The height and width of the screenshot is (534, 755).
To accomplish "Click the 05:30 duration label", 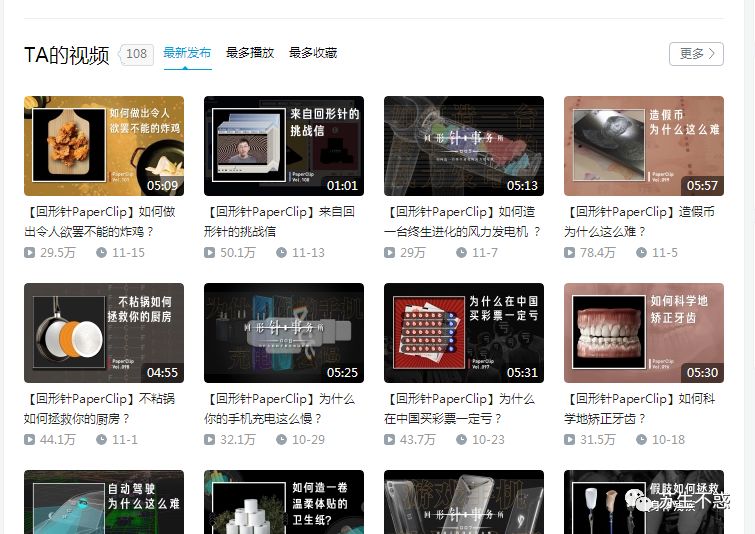I will [x=702, y=373].
